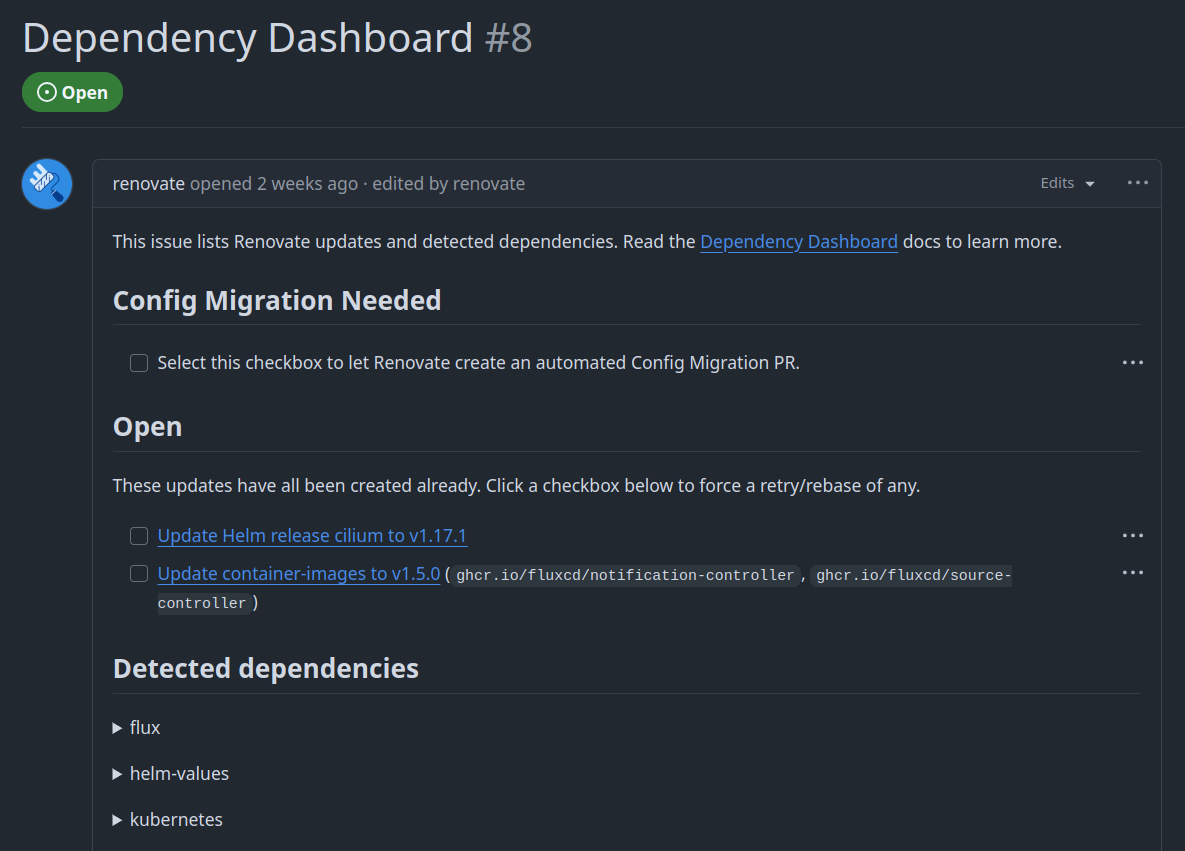Expand the flux dependencies section

pos(136,728)
